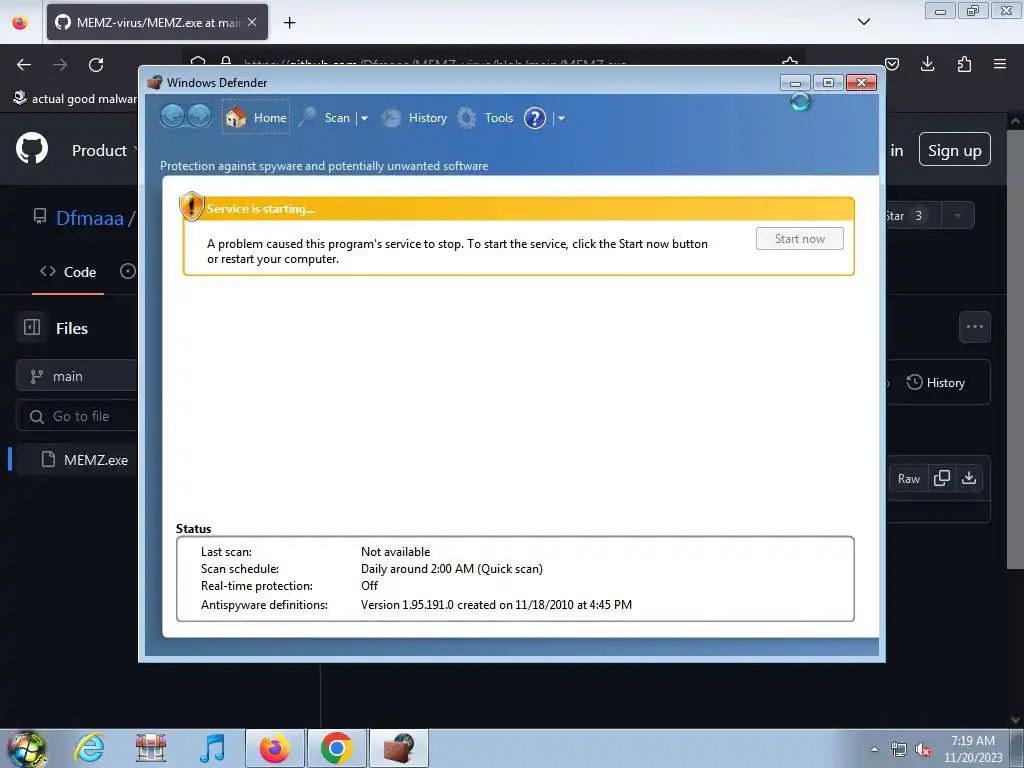This screenshot has width=1024, height=768.
Task: Click the Scan toolbar button
Action: (x=325, y=118)
